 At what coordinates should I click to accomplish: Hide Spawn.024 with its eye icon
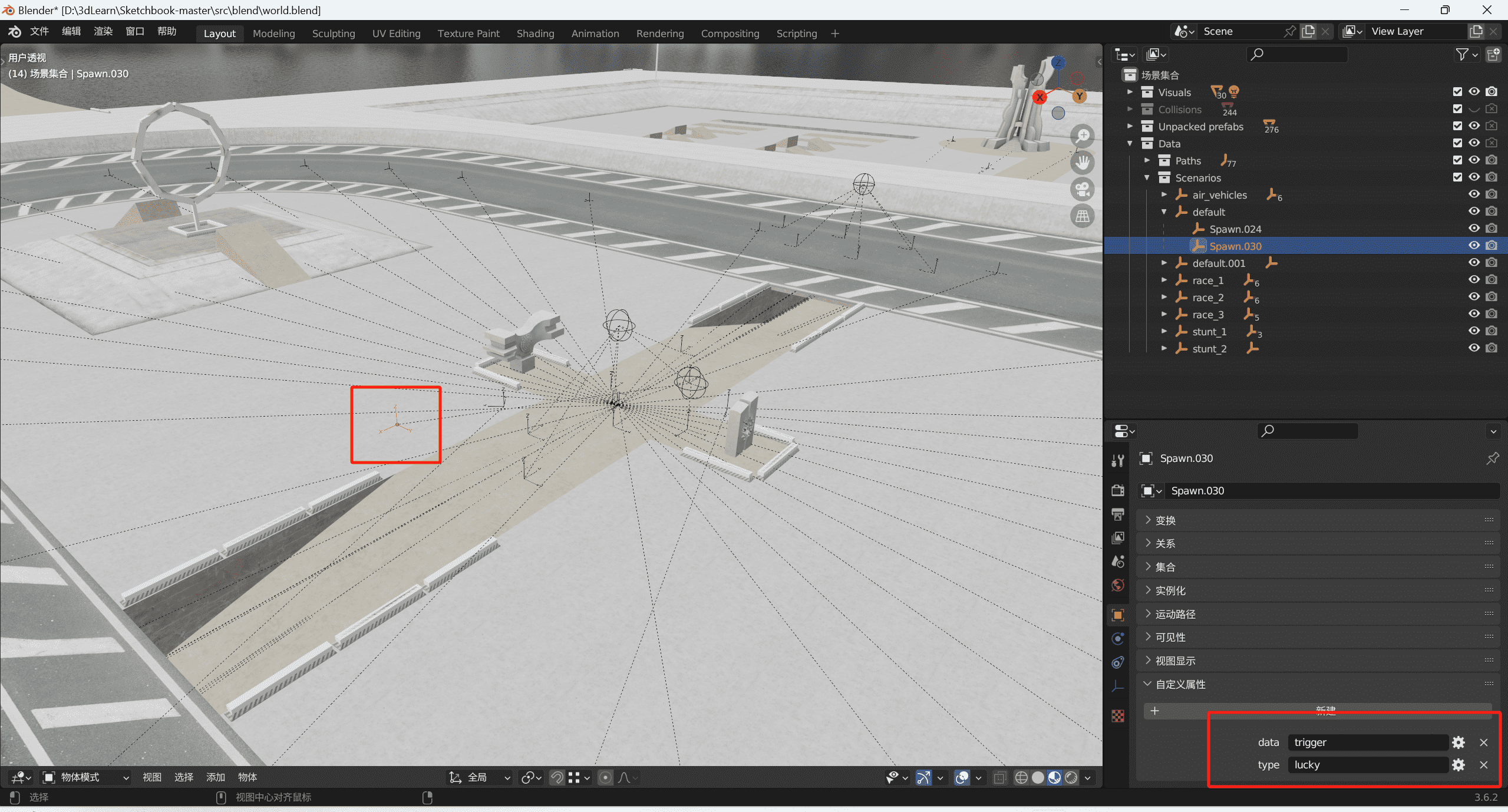[1474, 229]
